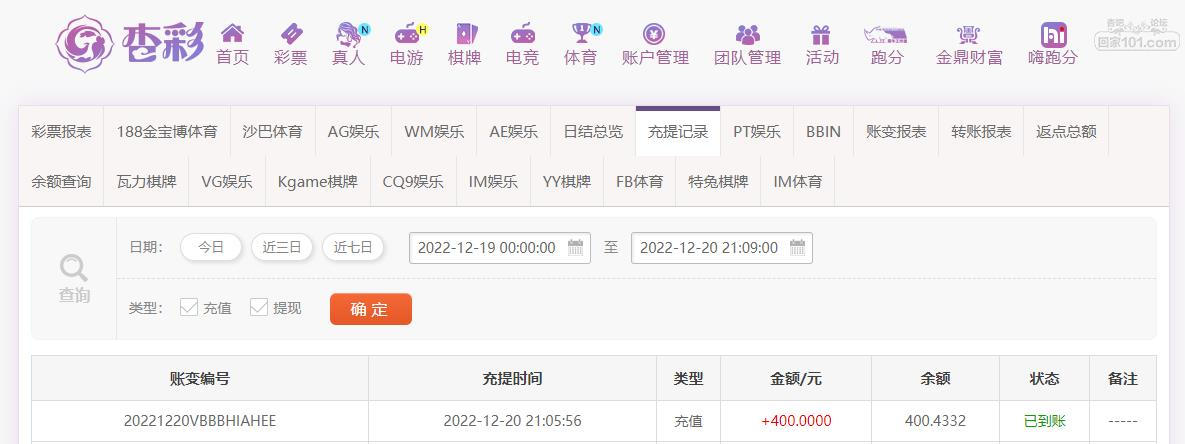Click the 首页 home icon

click(232, 34)
